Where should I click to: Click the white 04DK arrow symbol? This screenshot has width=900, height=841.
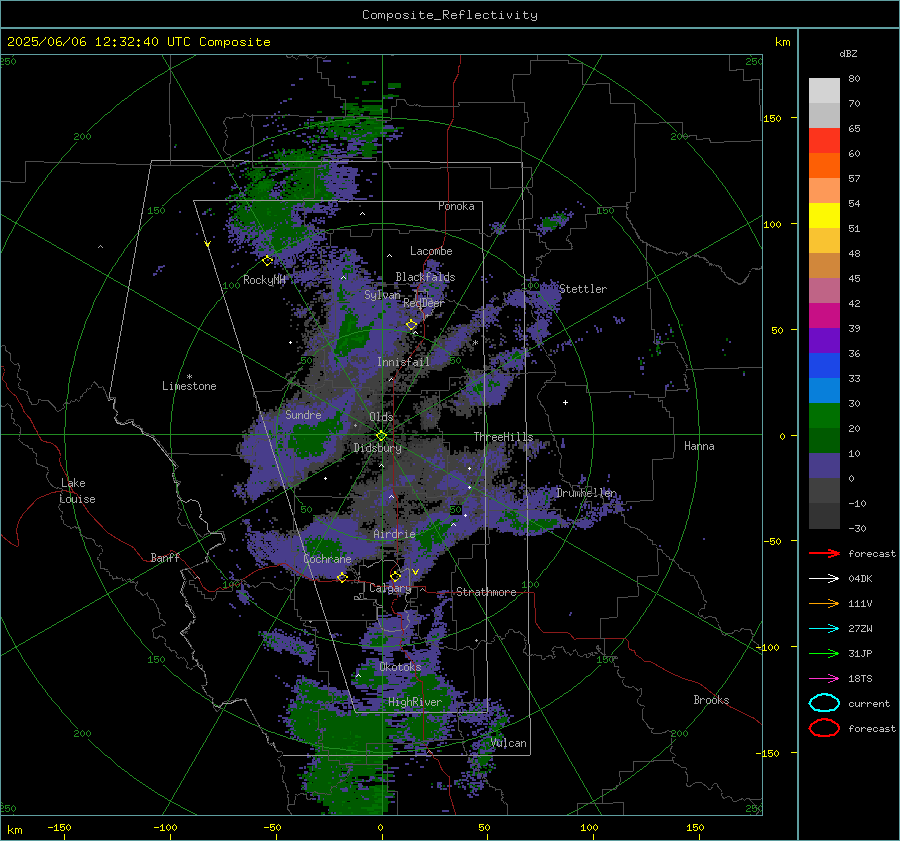pyautogui.click(x=824, y=579)
